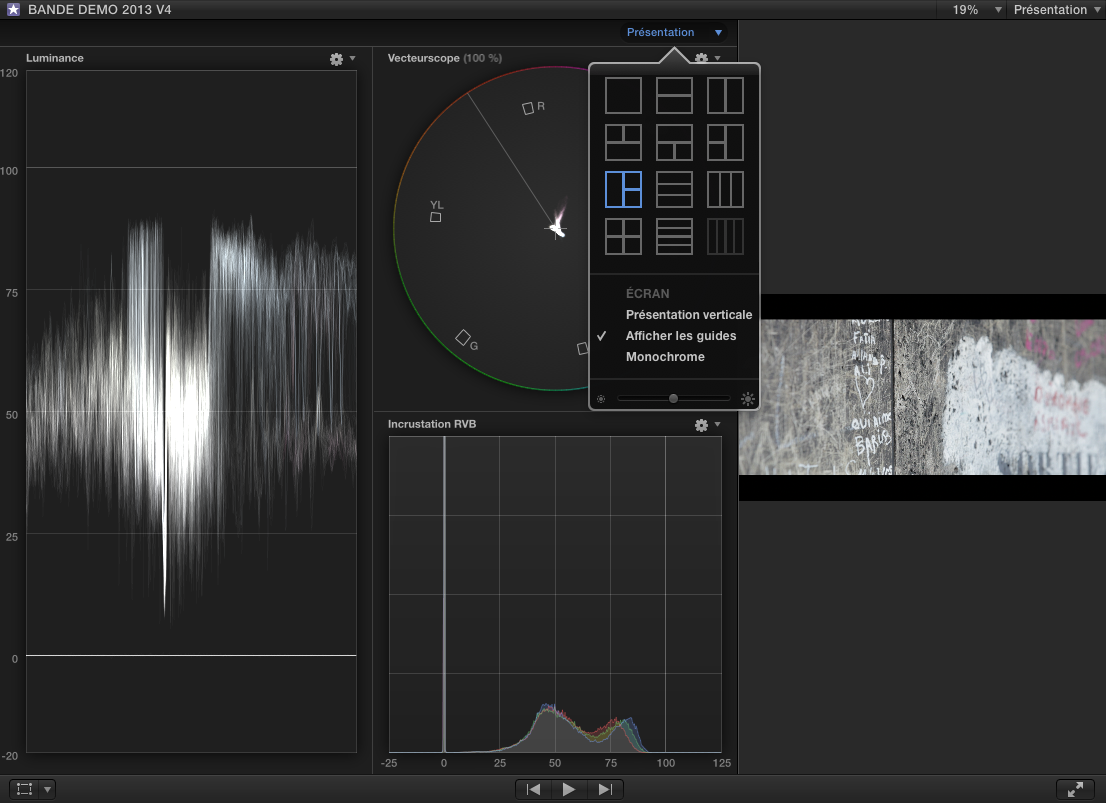The image size is (1106, 803).
Task: Expand the arrow next to Luminance gear
Action: 353,59
